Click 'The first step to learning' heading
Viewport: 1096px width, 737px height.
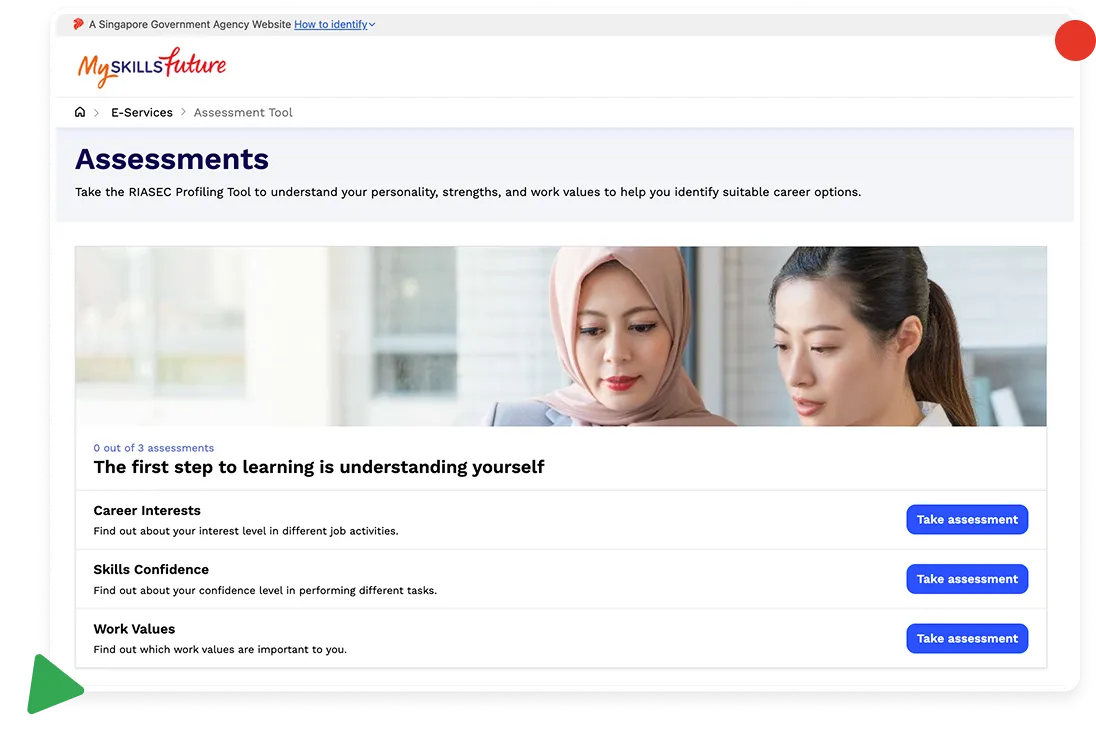319,467
